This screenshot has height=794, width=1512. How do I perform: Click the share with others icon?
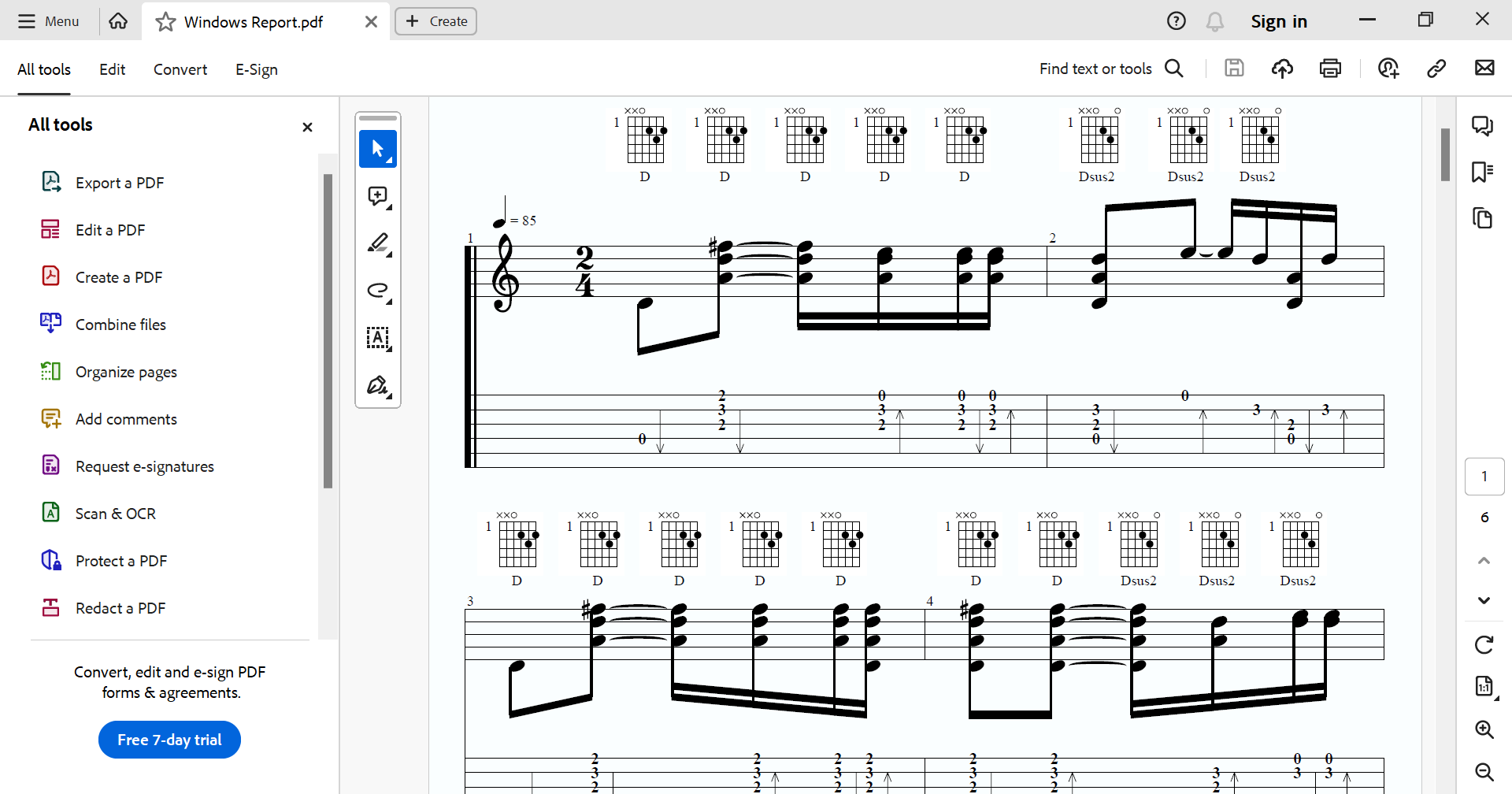pyautogui.click(x=1388, y=69)
